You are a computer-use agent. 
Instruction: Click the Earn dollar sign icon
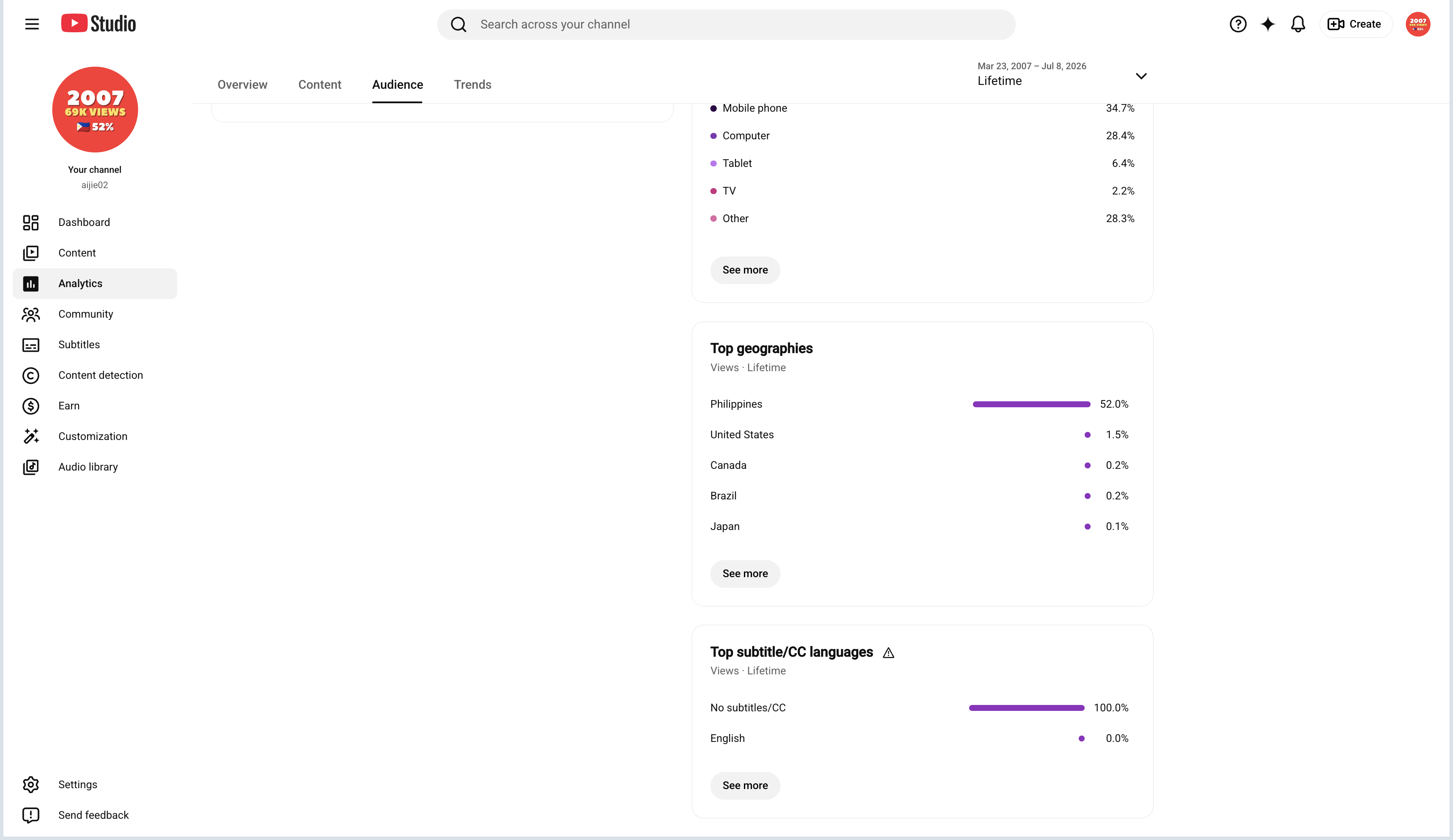click(x=31, y=406)
